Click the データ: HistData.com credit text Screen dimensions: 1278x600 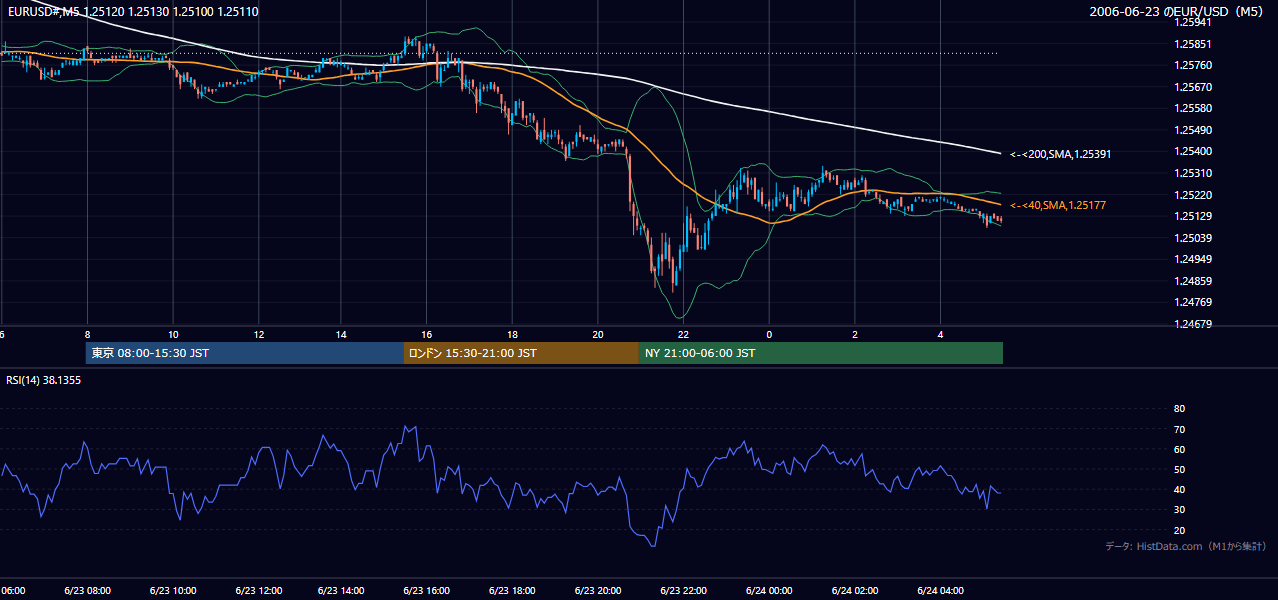click(x=1186, y=546)
